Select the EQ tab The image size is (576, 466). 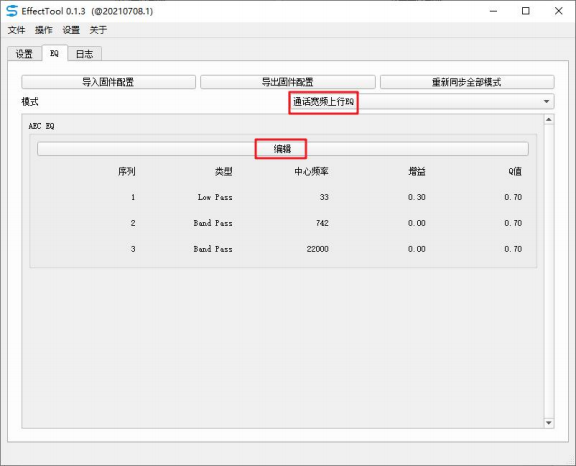54,53
